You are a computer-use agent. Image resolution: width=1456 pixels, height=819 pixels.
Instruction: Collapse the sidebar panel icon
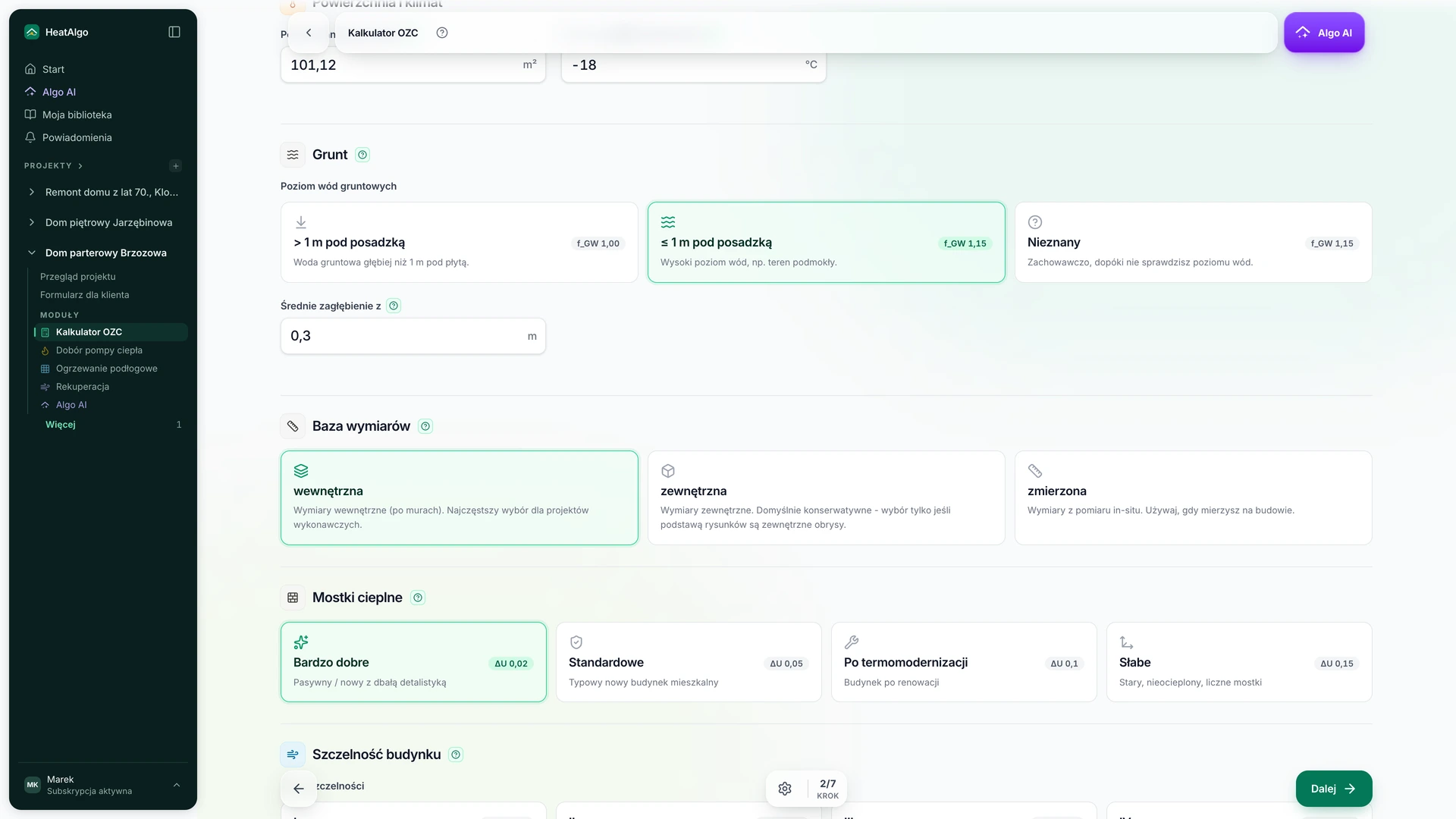(174, 32)
